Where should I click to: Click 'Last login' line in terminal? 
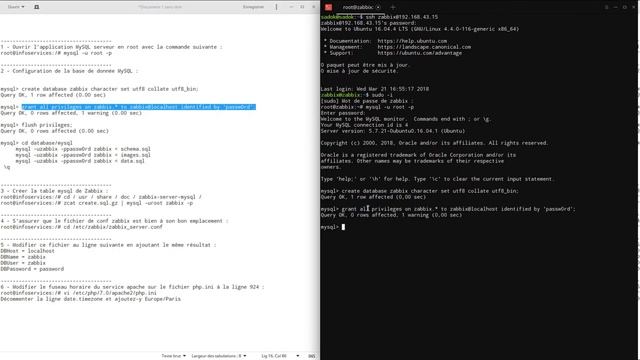[x=374, y=89]
